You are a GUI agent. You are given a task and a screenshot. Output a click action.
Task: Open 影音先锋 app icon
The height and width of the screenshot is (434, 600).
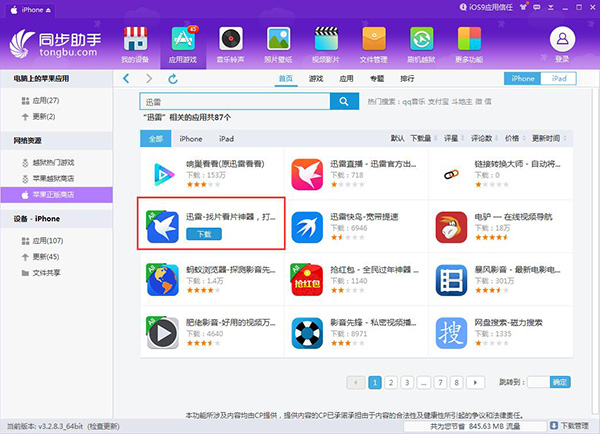pyautogui.click(x=307, y=333)
